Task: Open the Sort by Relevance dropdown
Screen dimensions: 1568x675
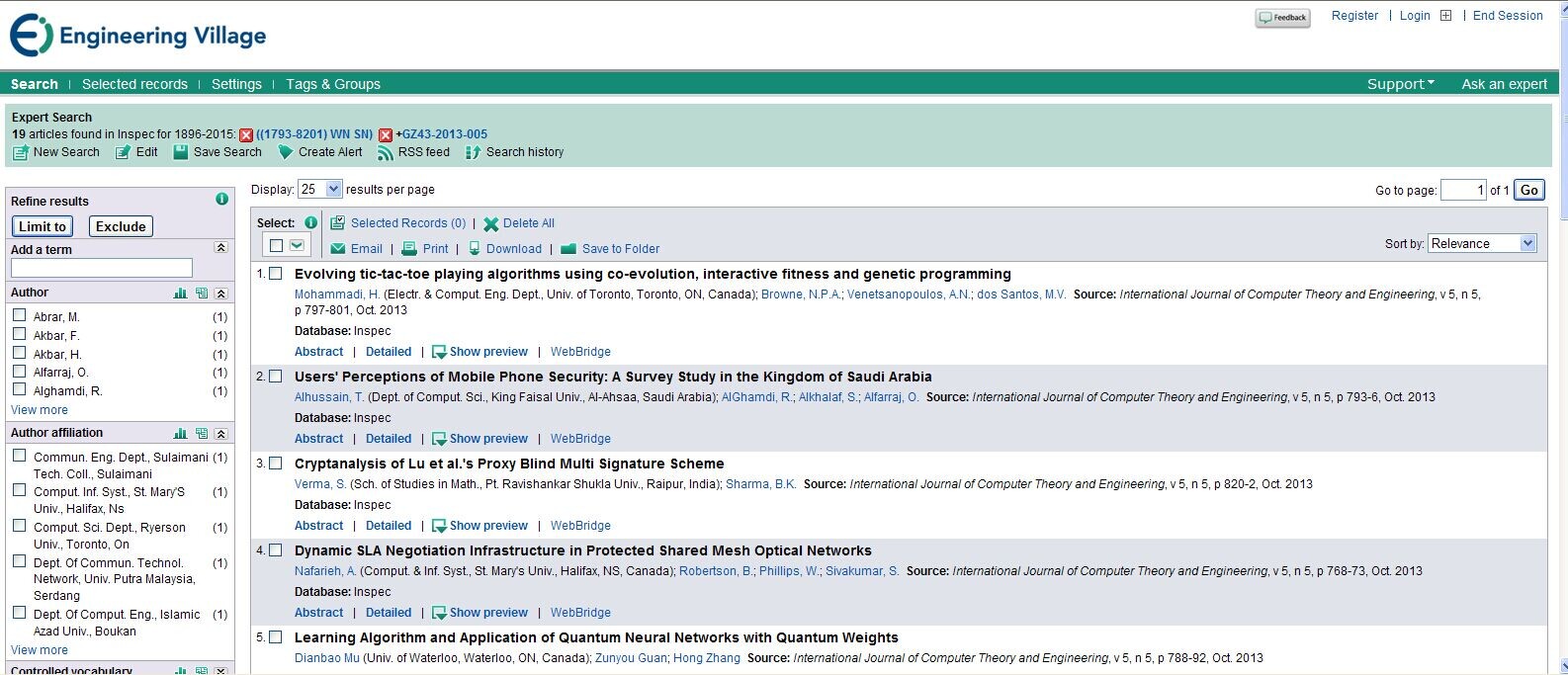Action: click(x=1482, y=243)
